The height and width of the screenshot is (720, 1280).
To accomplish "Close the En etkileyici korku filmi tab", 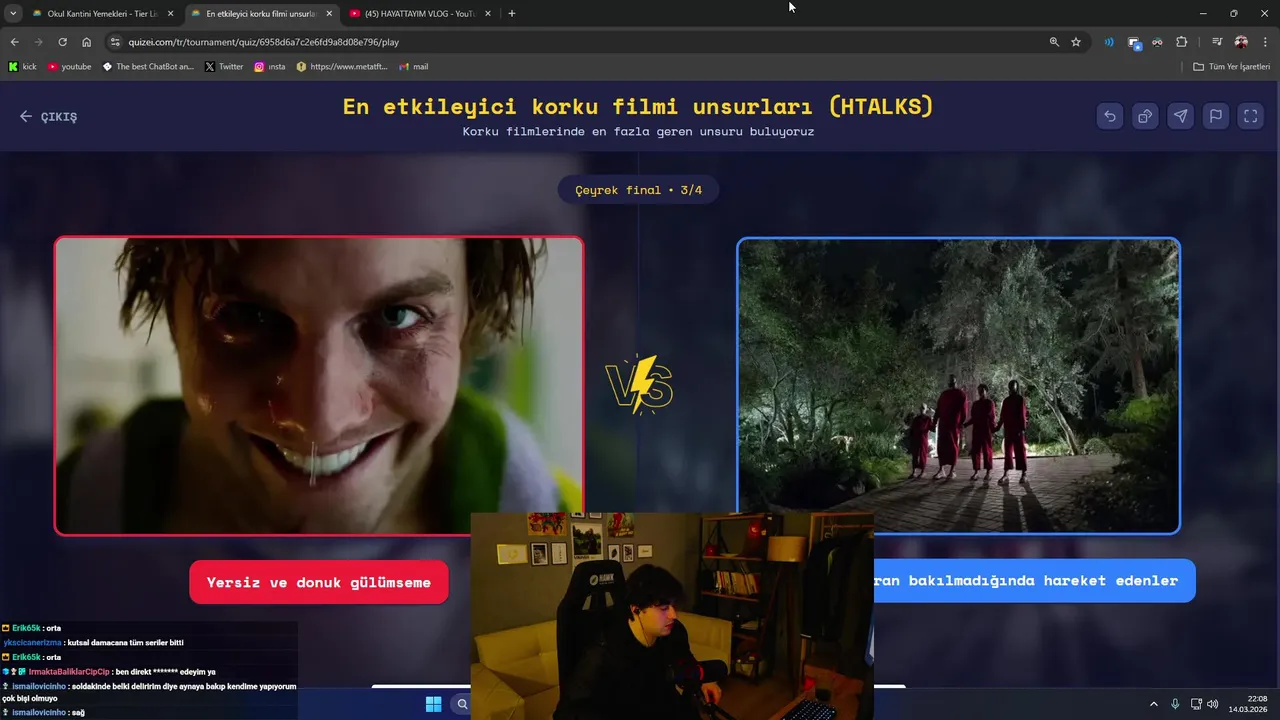I will click(x=329, y=14).
